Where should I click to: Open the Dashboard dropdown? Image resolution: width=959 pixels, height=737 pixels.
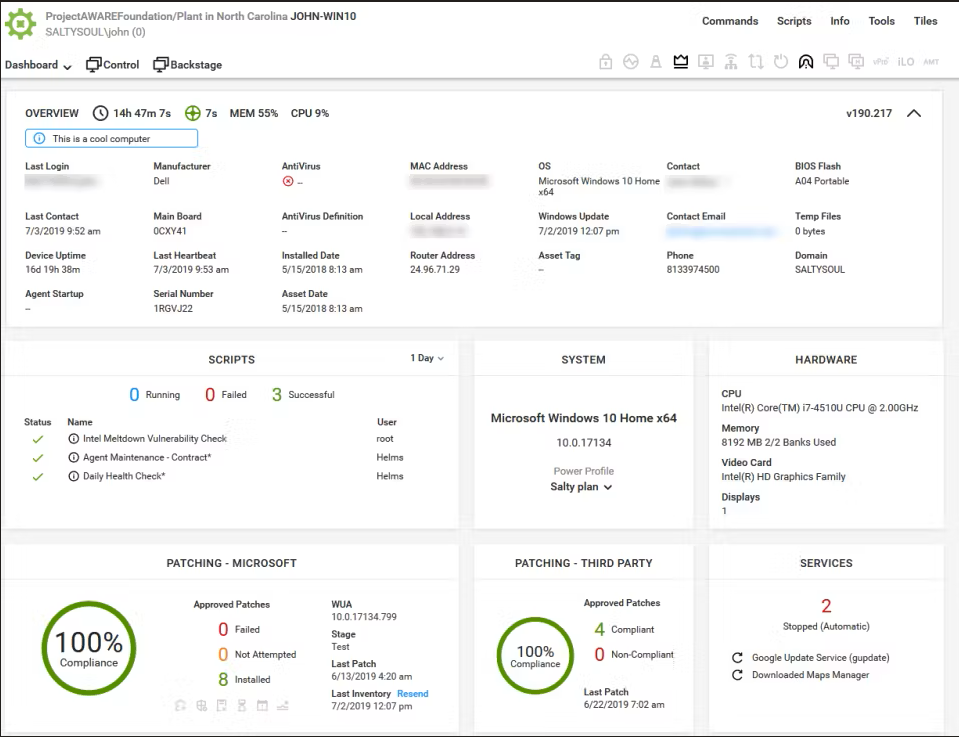pyautogui.click(x=38, y=65)
